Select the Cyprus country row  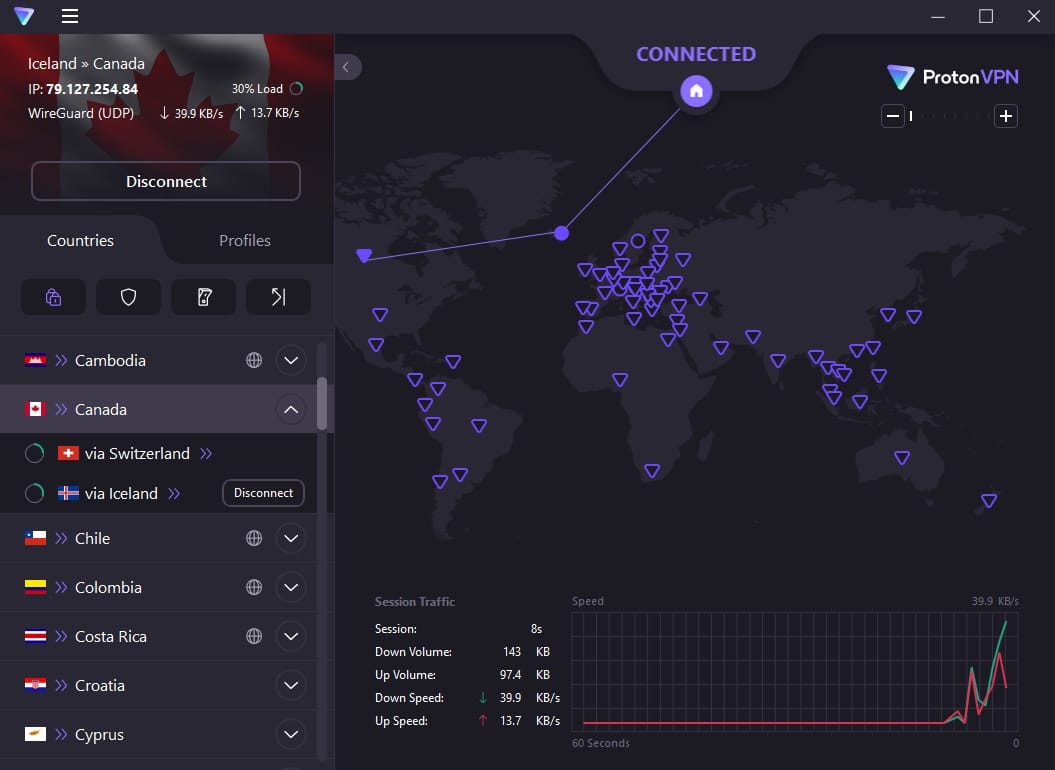(158, 734)
